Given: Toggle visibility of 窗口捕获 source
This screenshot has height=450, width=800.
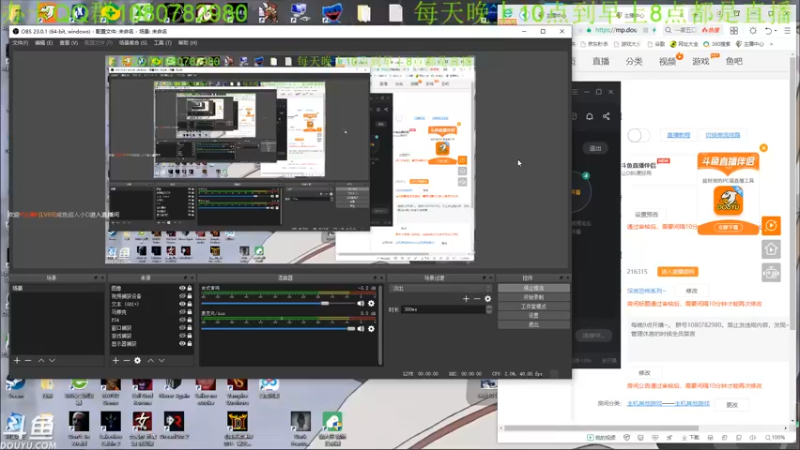Looking at the screenshot, I should click(x=182, y=328).
